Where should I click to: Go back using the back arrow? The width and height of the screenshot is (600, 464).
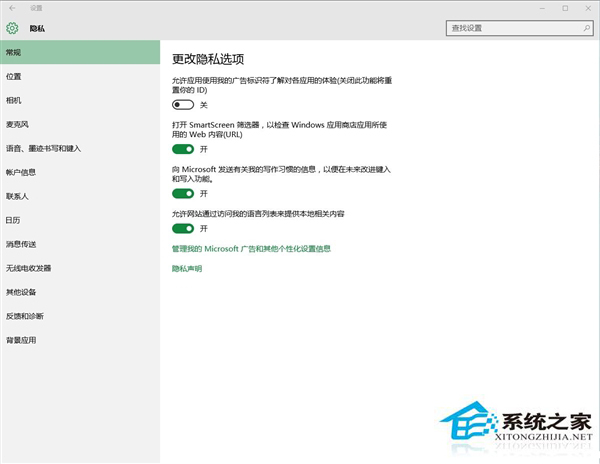pyautogui.click(x=12, y=8)
